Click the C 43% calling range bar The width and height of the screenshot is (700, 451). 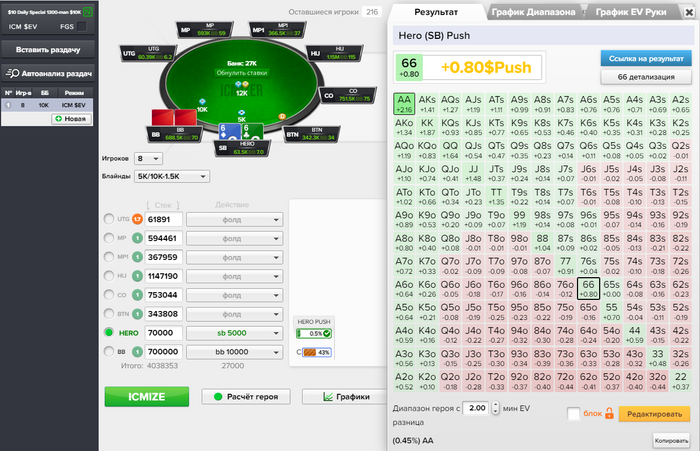tap(317, 352)
